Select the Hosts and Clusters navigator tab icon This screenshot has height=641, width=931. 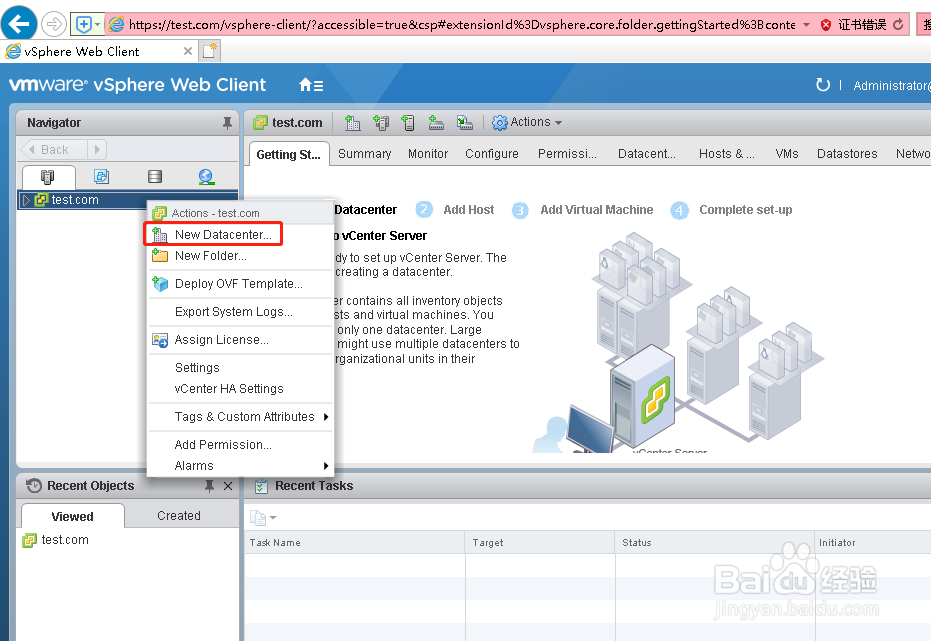point(48,177)
